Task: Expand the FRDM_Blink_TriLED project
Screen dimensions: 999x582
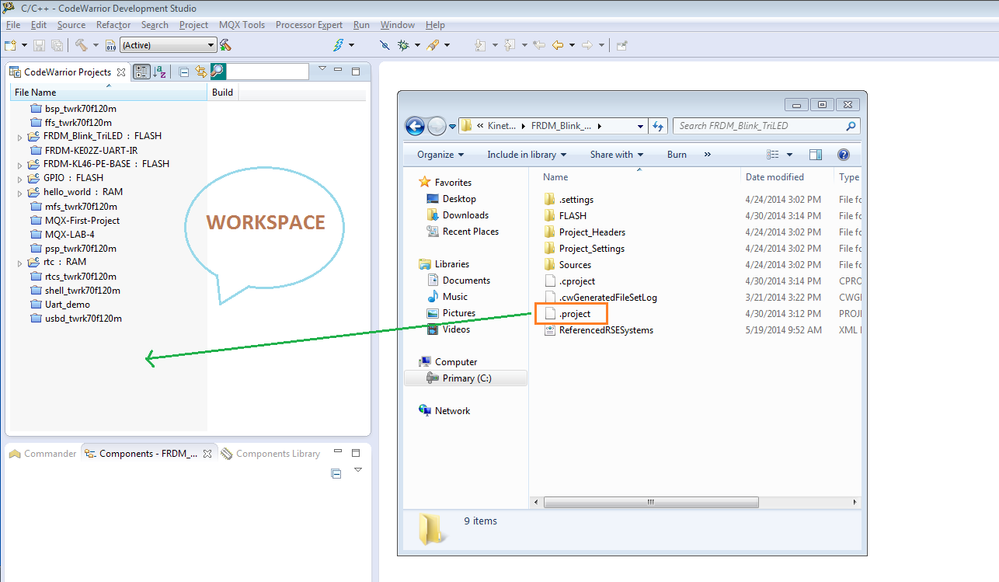Action: coord(19,137)
